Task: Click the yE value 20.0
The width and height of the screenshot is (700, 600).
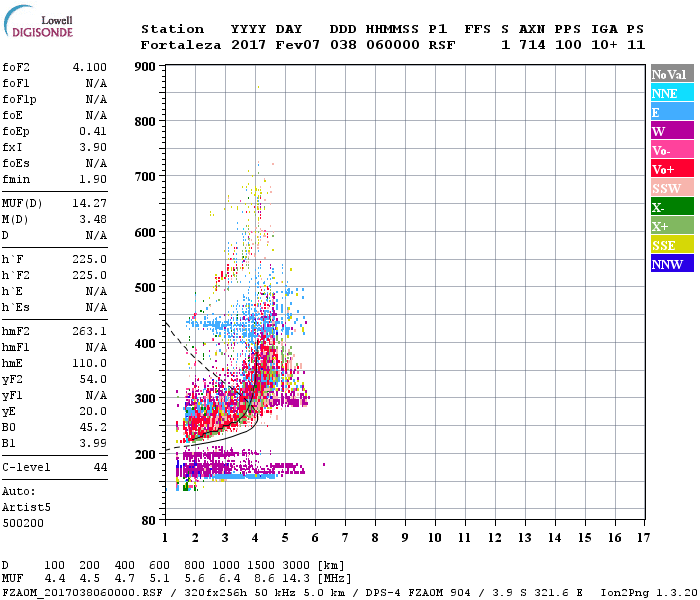Action: (x=93, y=412)
